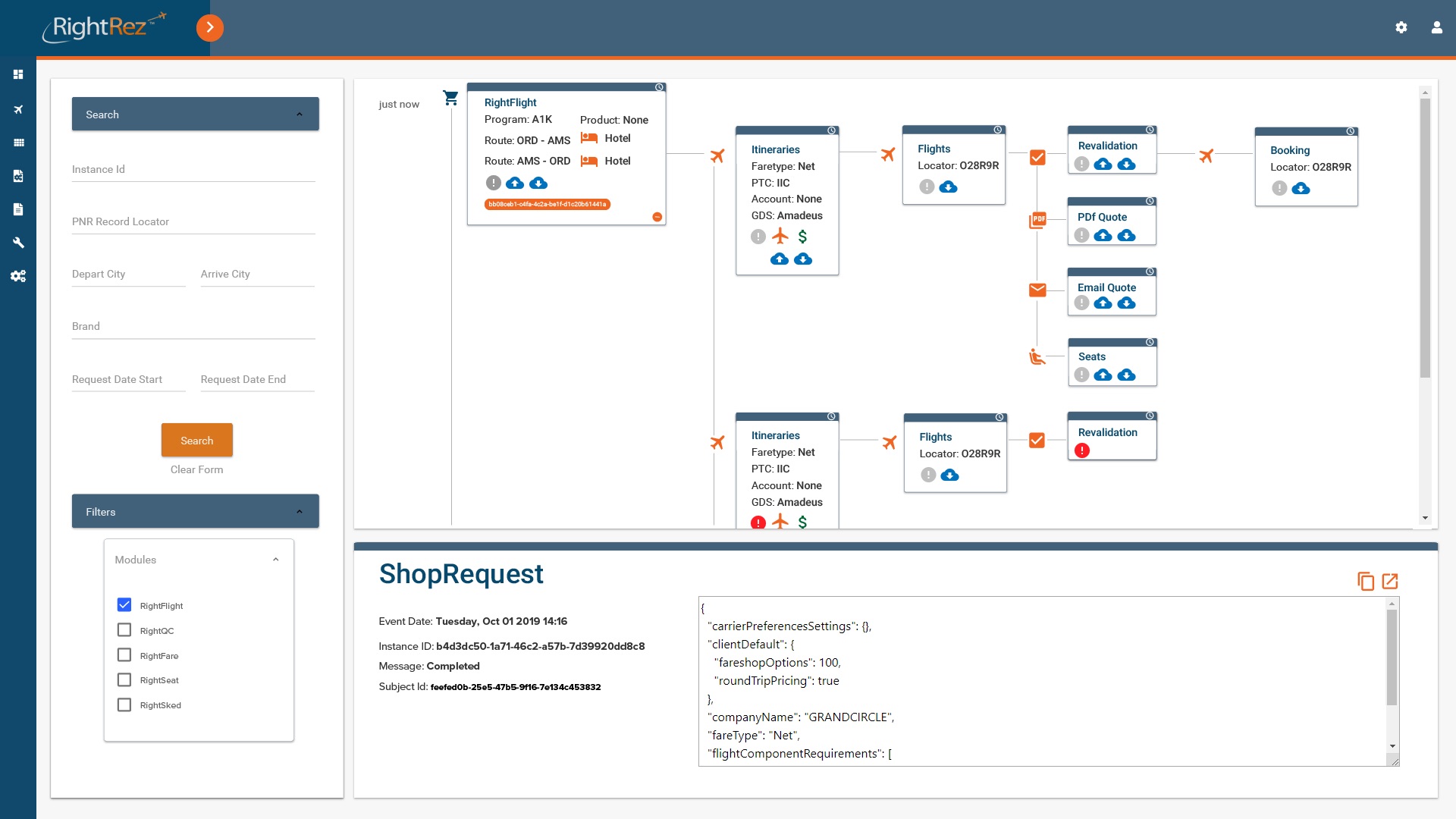
Task: Click the Search button
Action: 197,441
